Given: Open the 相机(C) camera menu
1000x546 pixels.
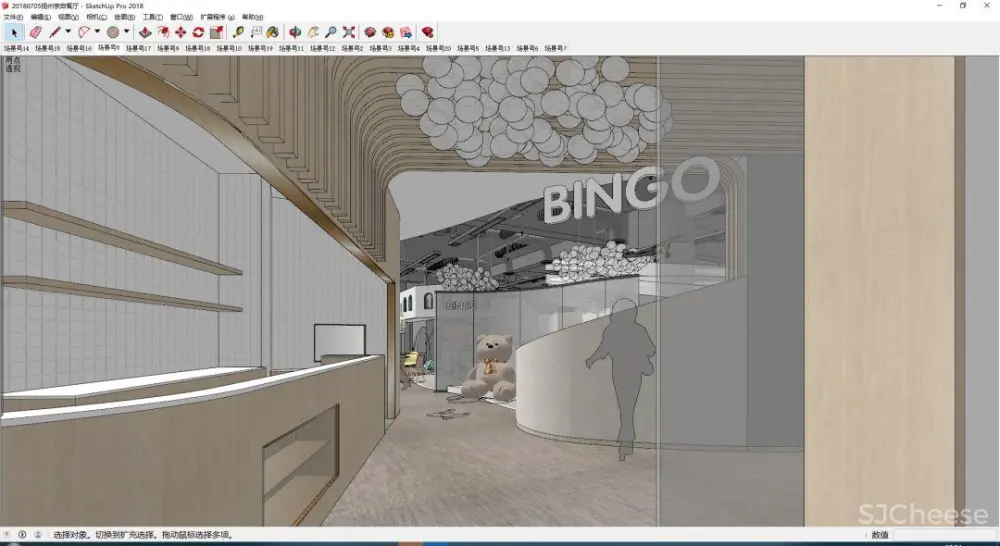Looking at the screenshot, I should coord(98,18).
